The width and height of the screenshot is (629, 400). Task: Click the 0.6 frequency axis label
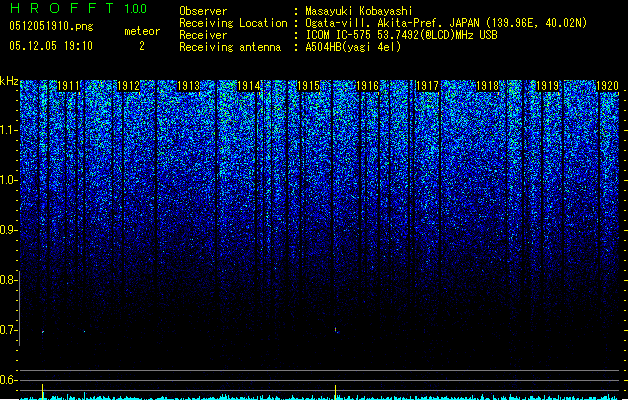(x=9, y=380)
